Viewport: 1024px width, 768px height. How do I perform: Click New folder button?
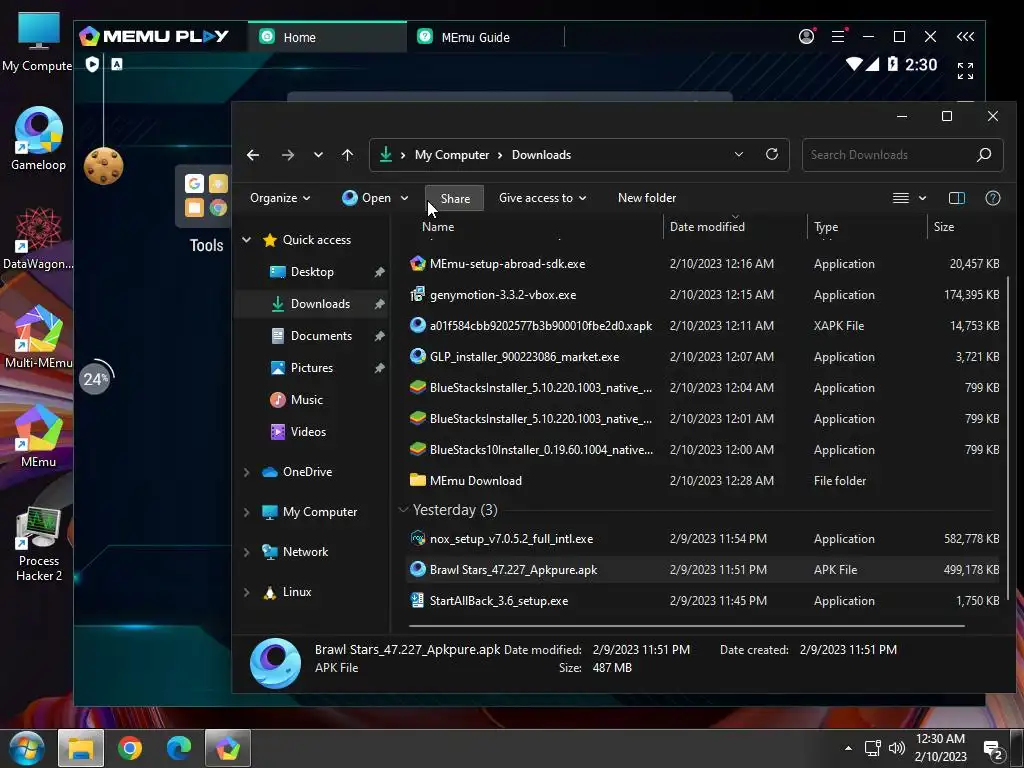point(647,198)
